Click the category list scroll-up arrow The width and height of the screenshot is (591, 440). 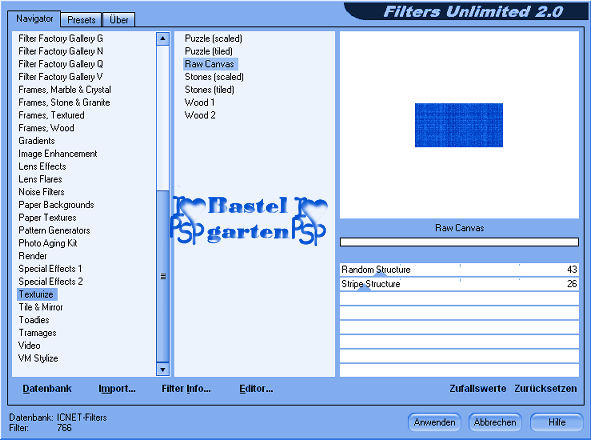[163, 38]
